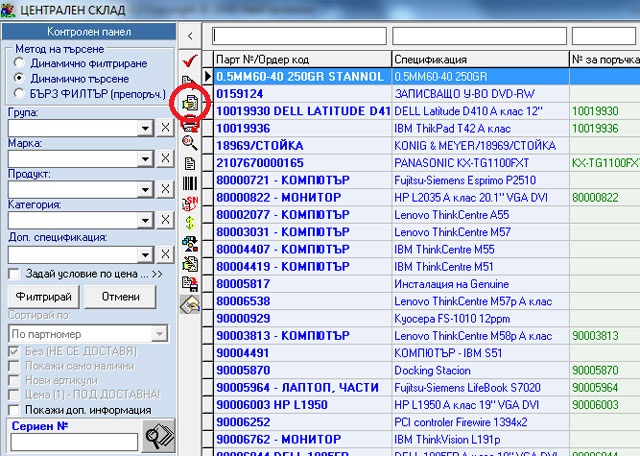
Task: Open the Категория dropdown list
Action: [x=145, y=220]
